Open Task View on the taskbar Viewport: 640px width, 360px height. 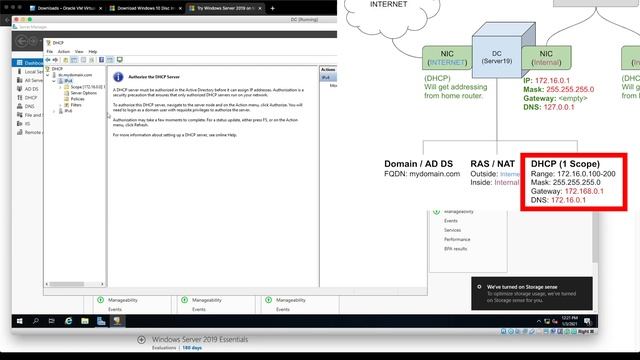[x=52, y=321]
